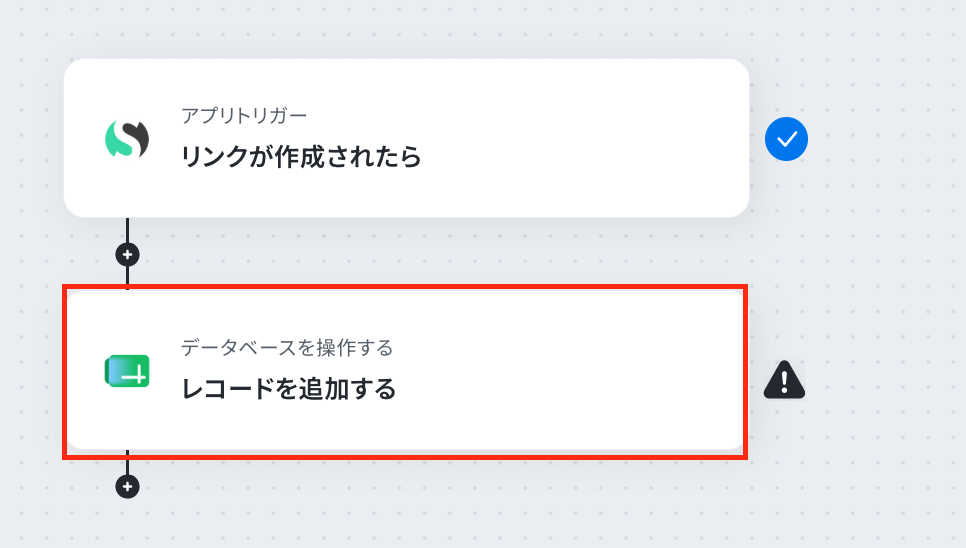Screen dimensions: 966x548
Task: Open the レコードを追加する action title
Action: point(289,389)
